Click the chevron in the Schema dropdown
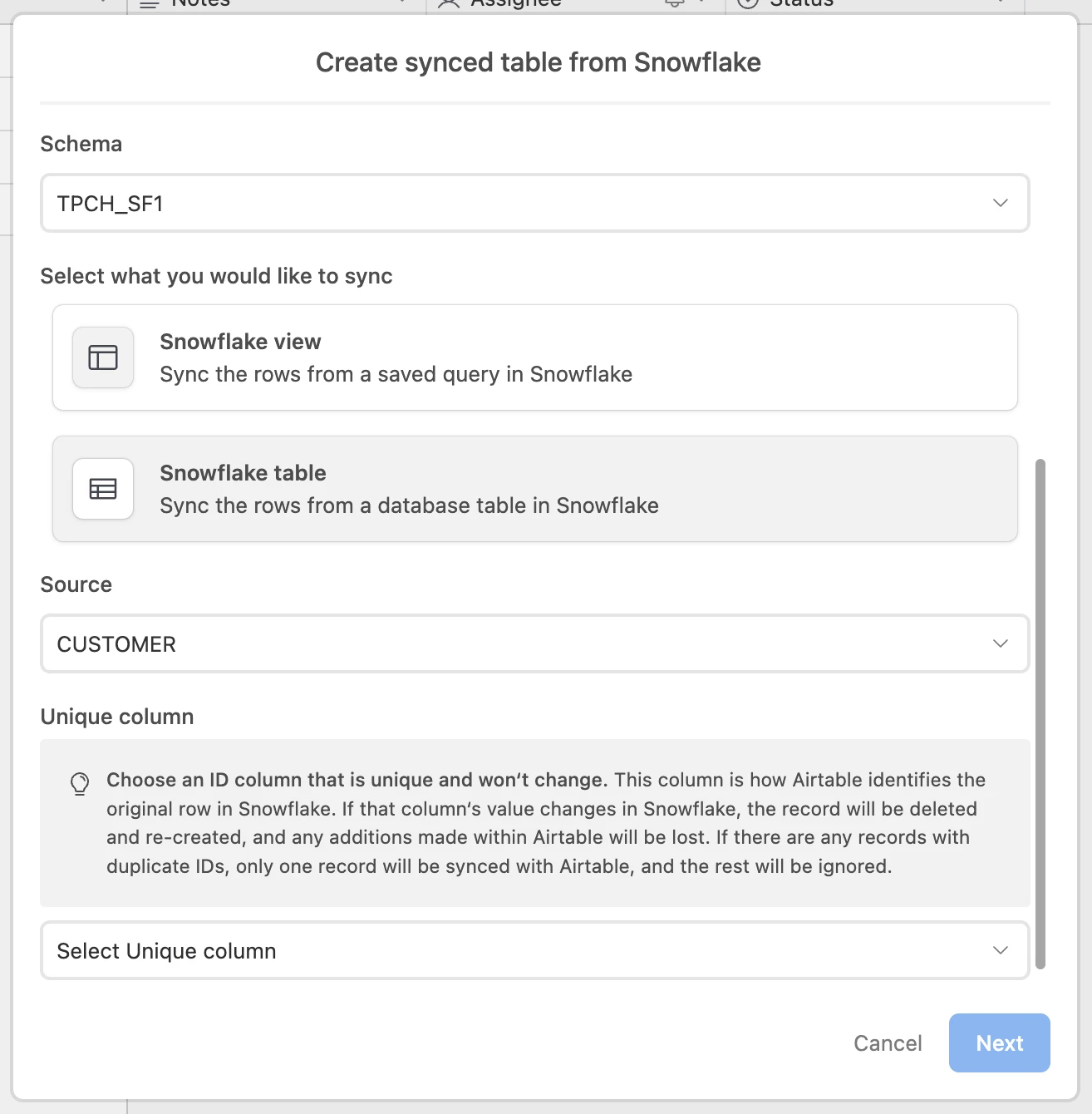This screenshot has height=1114, width=1092. pyautogui.click(x=1001, y=203)
